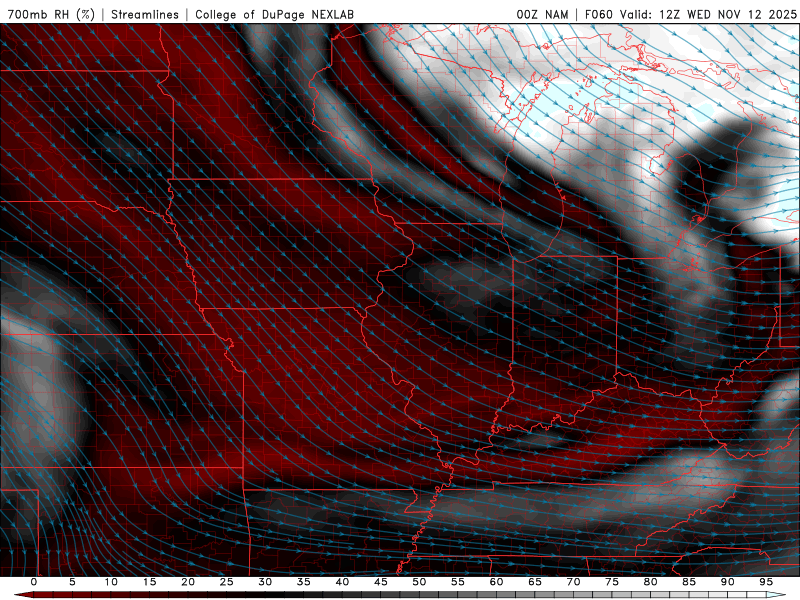Screen dimensions: 800x600
Task: Click the "Streamlines" label in the header
Action: point(145,14)
